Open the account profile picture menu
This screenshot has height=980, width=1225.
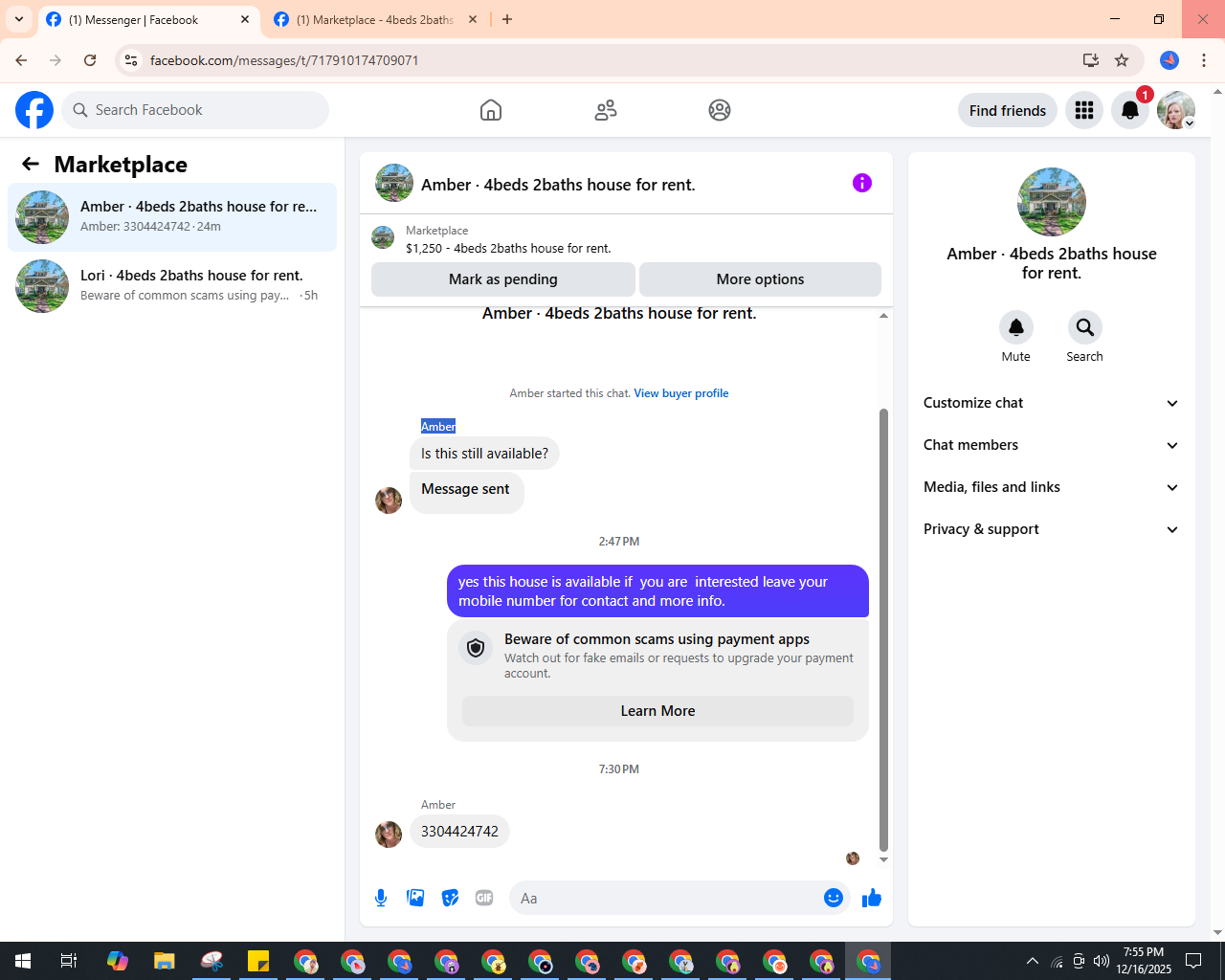coord(1176,110)
